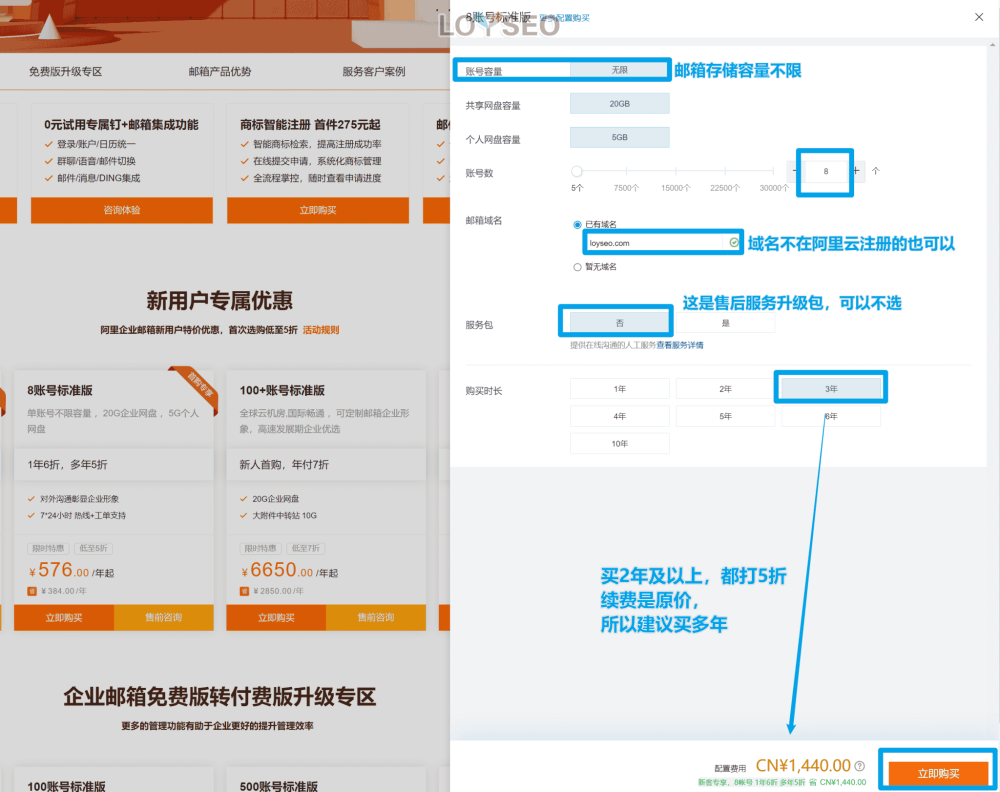Screen dimensions: 1000x792
Task: Click the CN¥1,440.00 configuration fee
Action: tap(803, 765)
